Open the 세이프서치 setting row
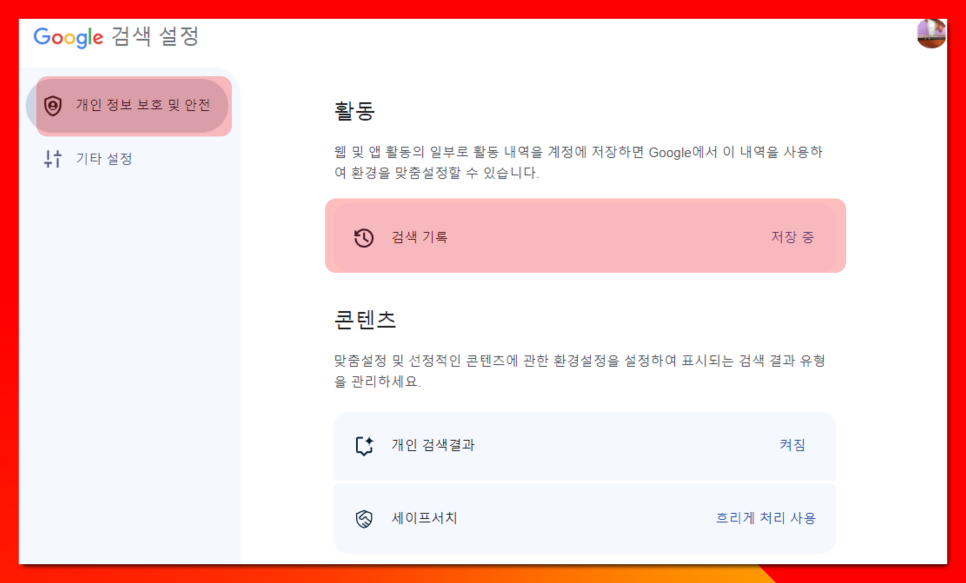The width and height of the screenshot is (966, 583). point(585,518)
